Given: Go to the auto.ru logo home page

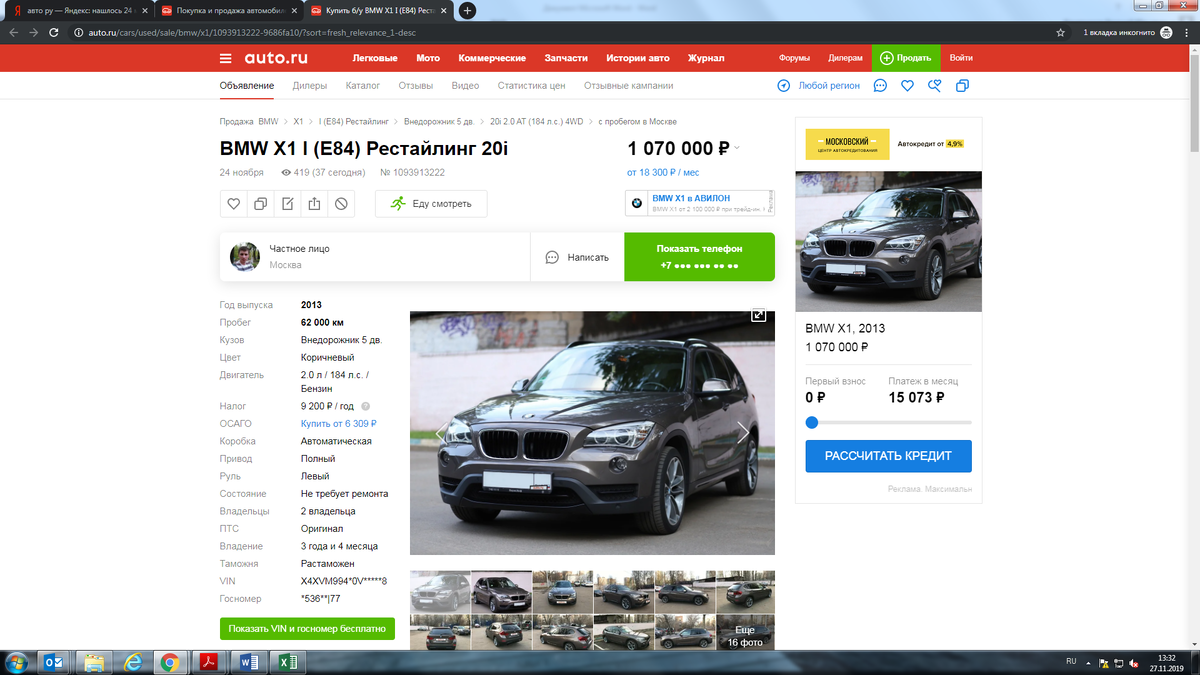Looking at the screenshot, I should (x=276, y=58).
